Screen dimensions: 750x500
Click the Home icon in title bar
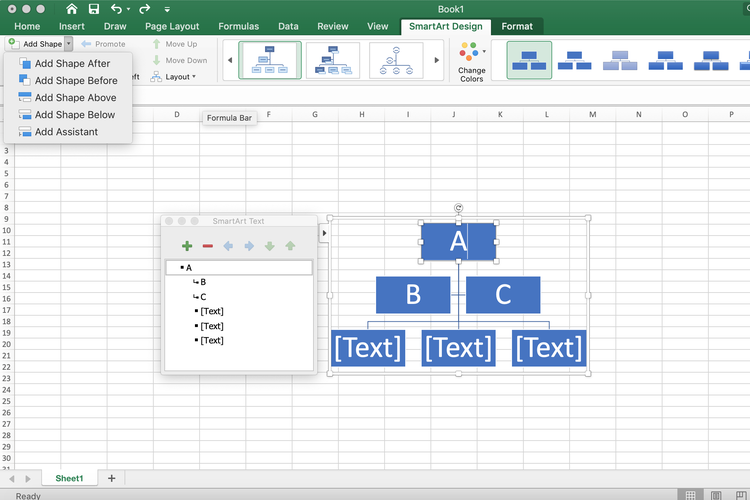pyautogui.click(x=71, y=9)
